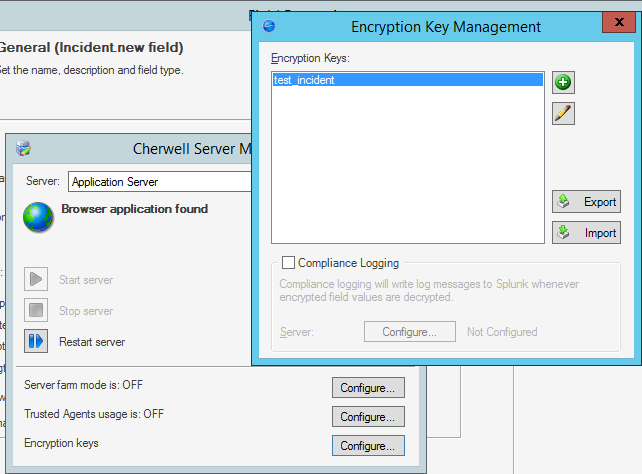
Task: Open the Server combo box showing Application Server
Action: point(160,182)
